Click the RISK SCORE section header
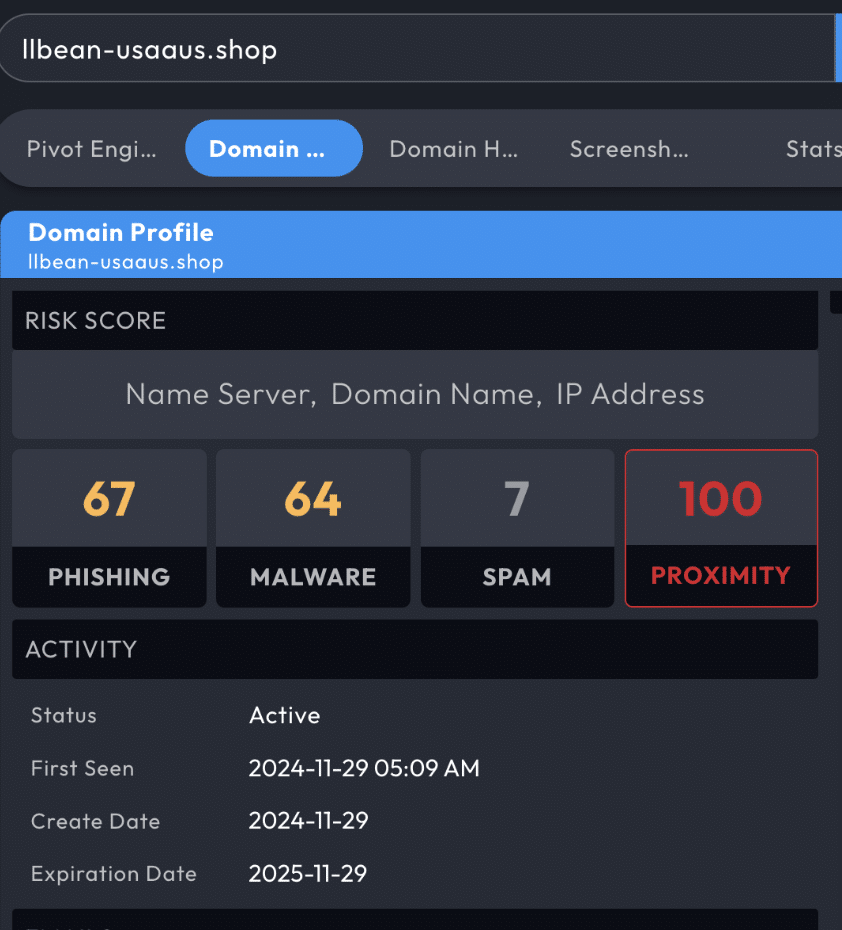Screen dimensions: 842x930 (415, 320)
